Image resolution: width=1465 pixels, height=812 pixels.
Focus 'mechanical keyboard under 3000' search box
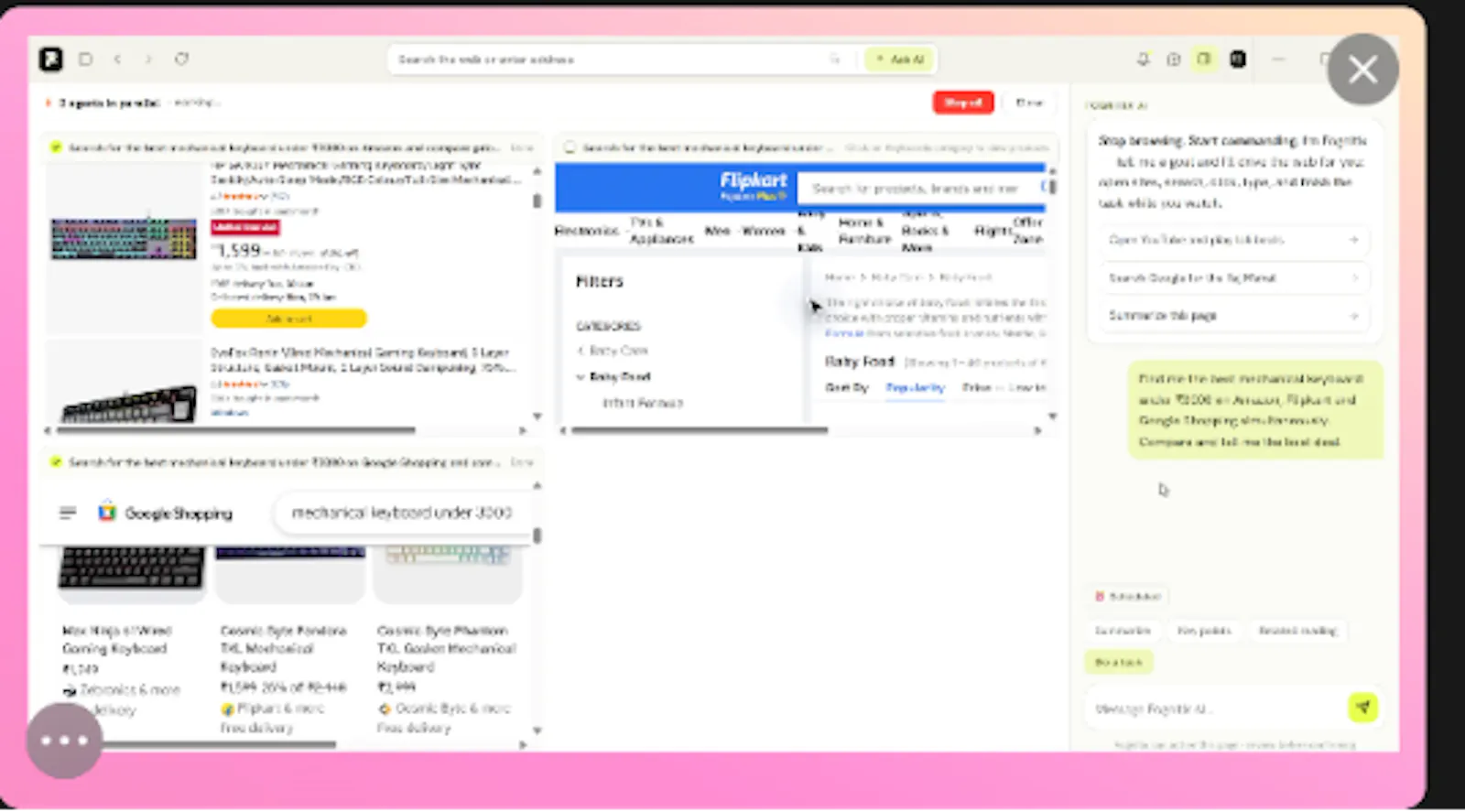point(402,513)
